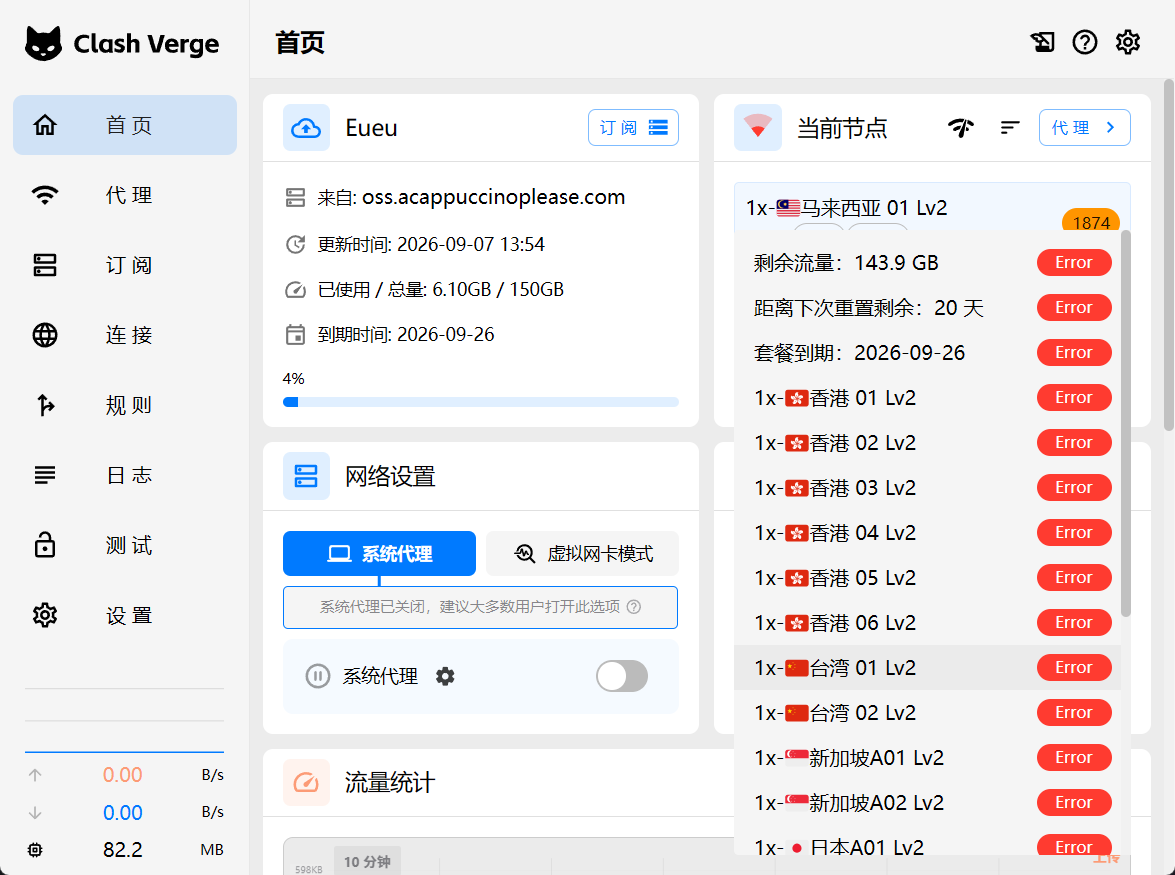Image resolution: width=1175 pixels, height=875 pixels.
Task: Click the 订阅 button on Eueu card
Action: [x=633, y=128]
